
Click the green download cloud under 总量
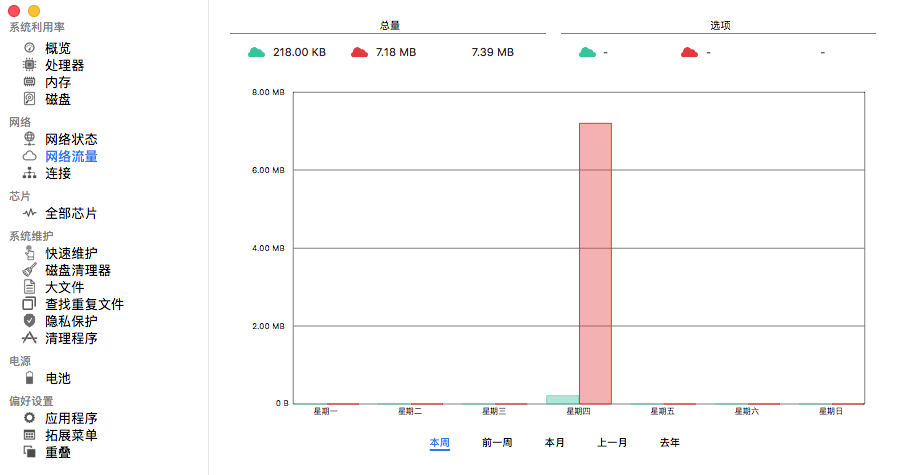coord(256,52)
